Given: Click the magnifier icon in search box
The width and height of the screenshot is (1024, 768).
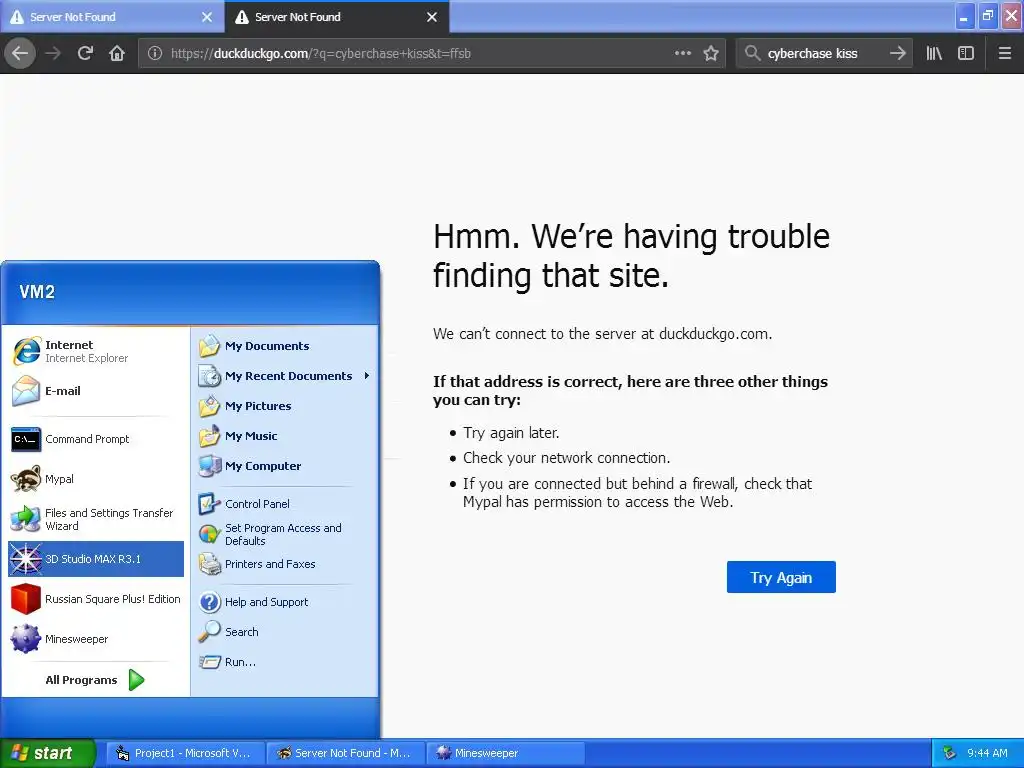Looking at the screenshot, I should 752,54.
